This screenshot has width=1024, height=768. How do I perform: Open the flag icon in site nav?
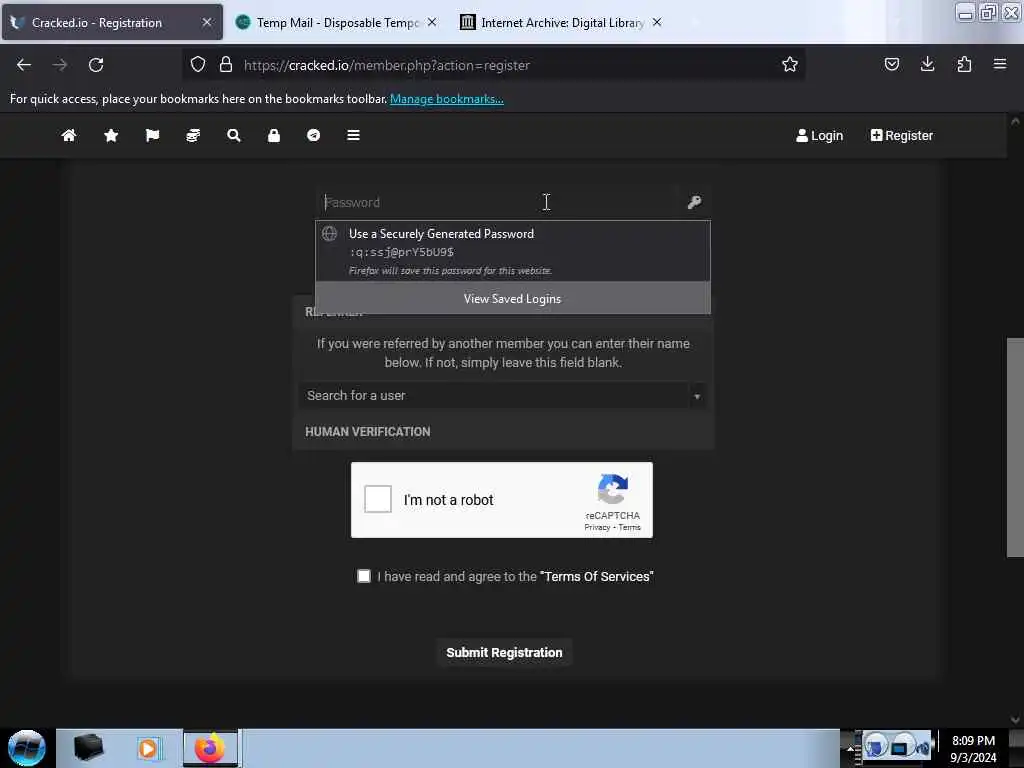(152, 135)
